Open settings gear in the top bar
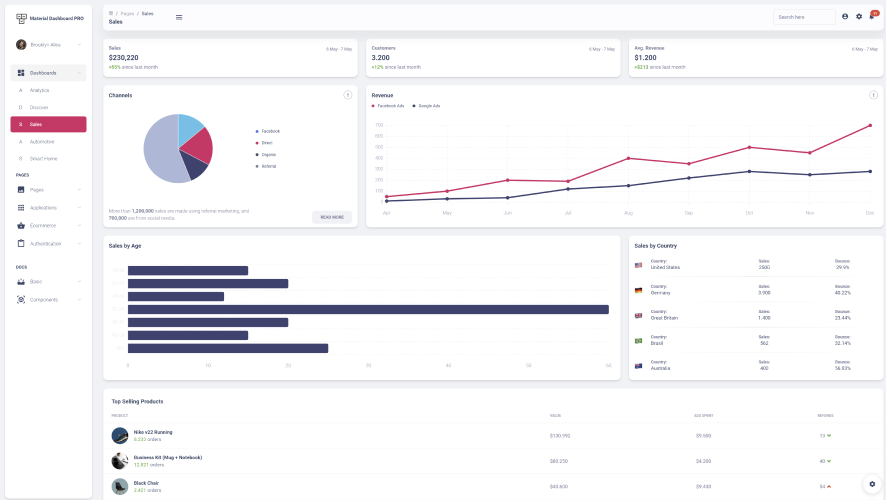 (x=858, y=17)
